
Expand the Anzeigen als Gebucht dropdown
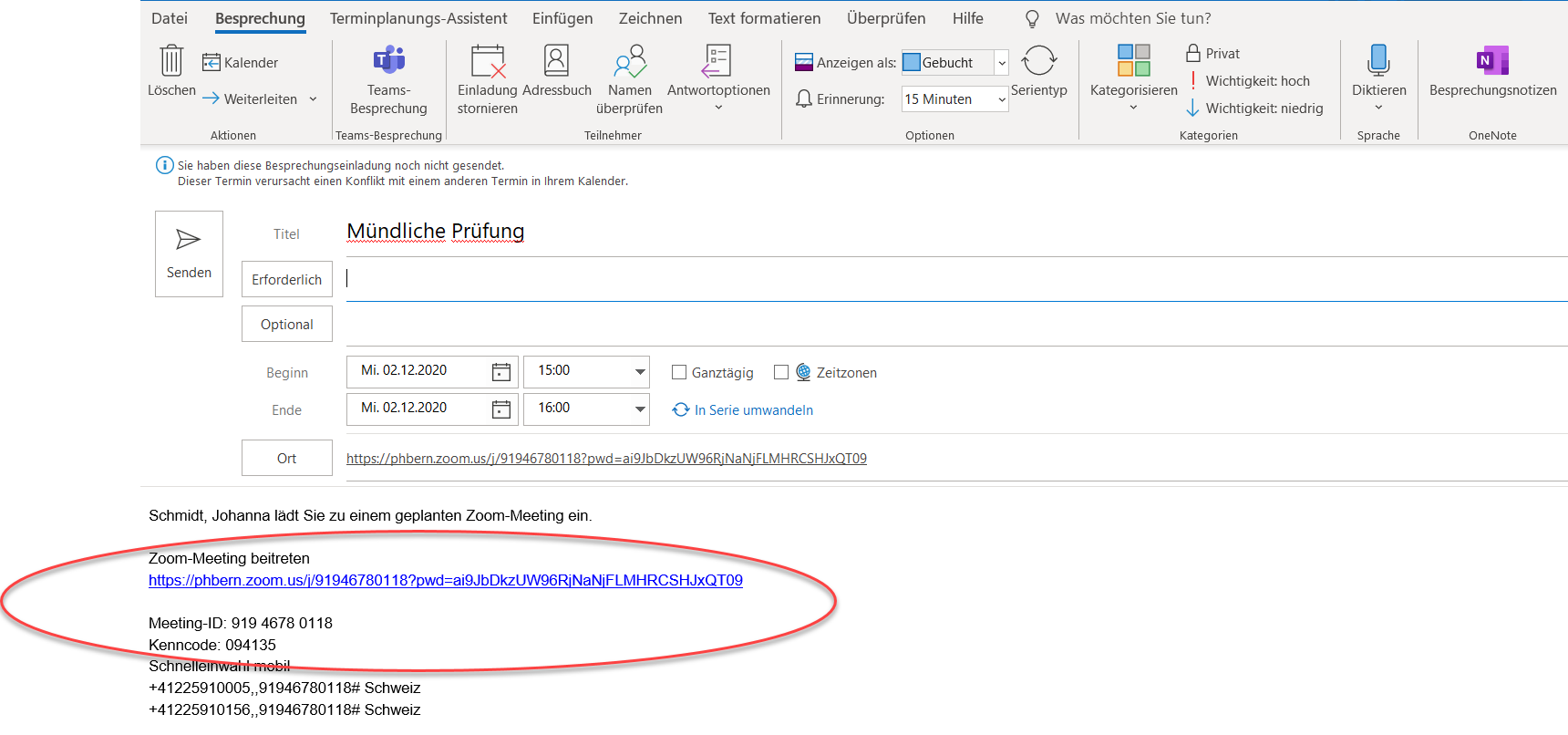point(1002,63)
